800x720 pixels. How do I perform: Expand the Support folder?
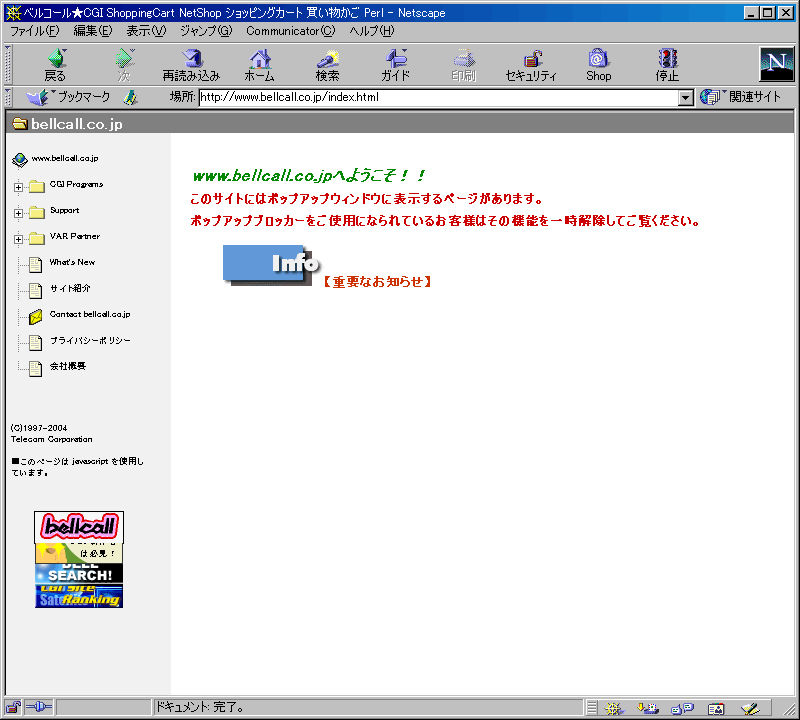18,213
